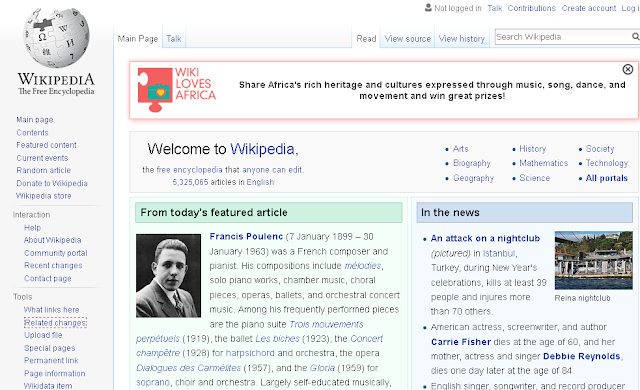Open the Gloria link
This screenshot has height=390, width=640.
pyautogui.click(x=322, y=368)
